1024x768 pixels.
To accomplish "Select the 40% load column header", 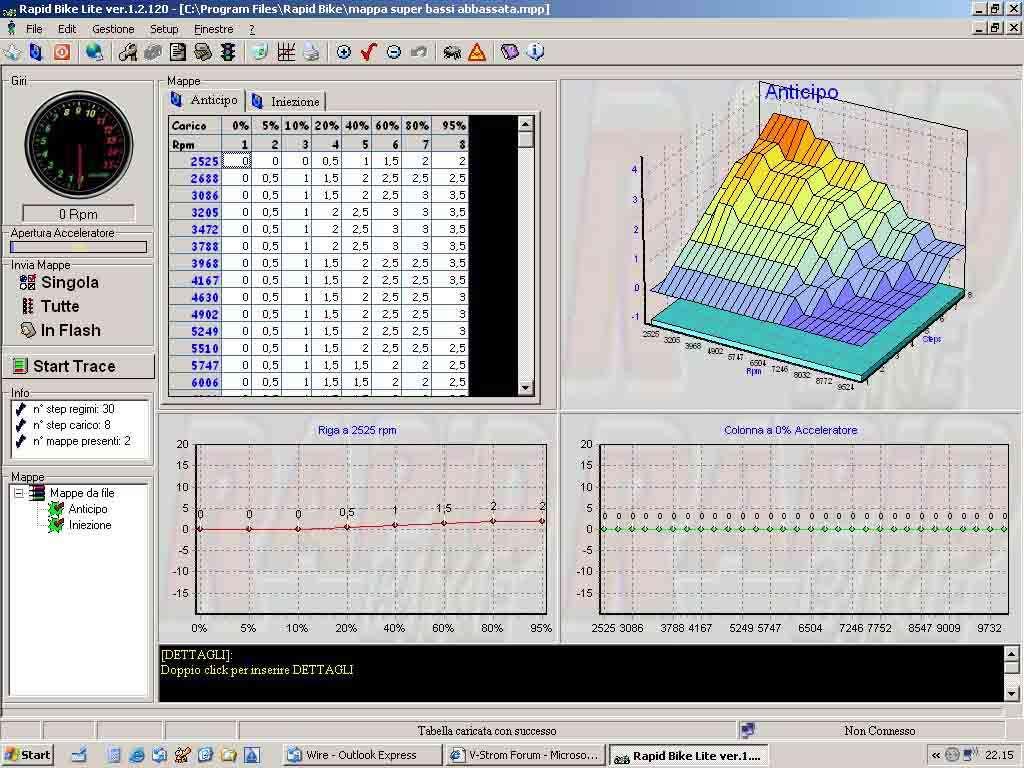I will pyautogui.click(x=357, y=125).
